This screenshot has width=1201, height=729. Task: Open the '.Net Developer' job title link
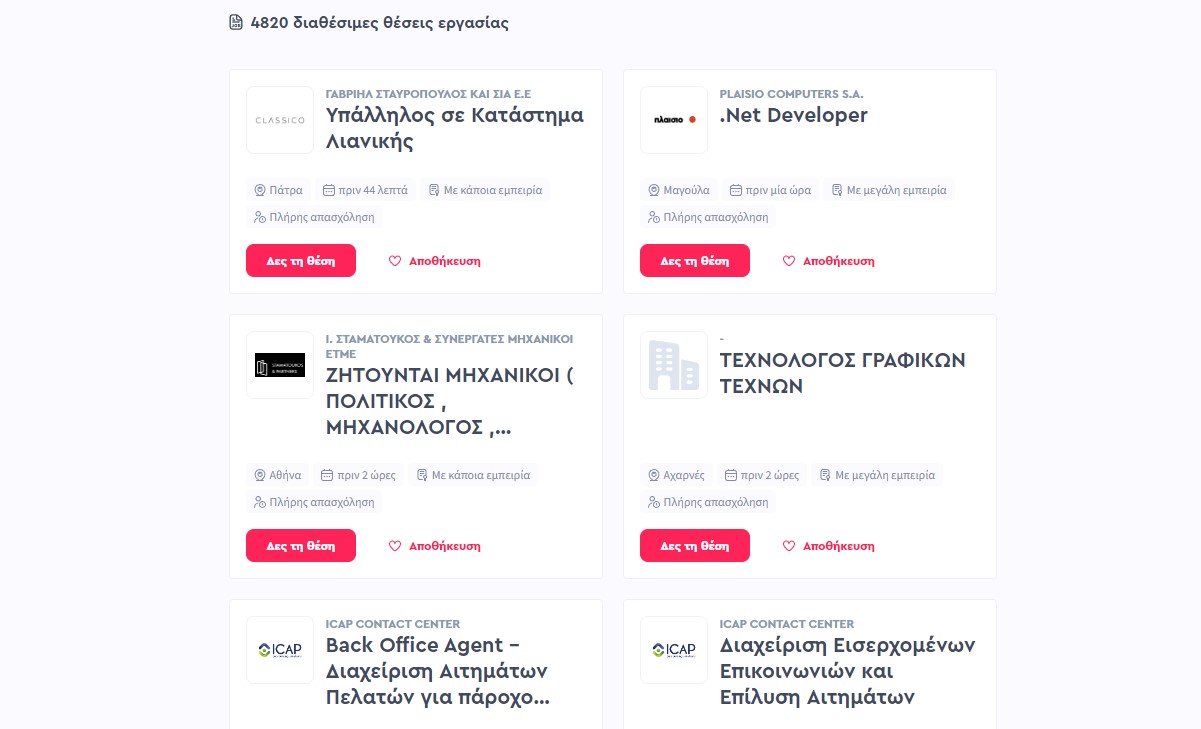[x=794, y=115]
